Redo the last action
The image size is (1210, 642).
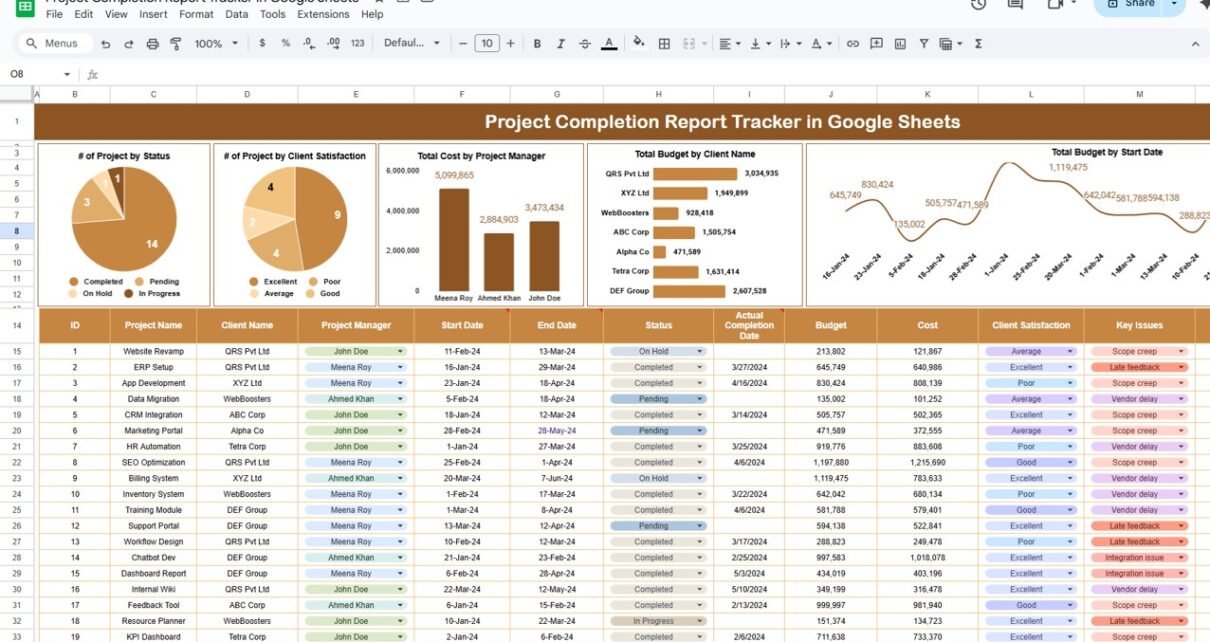point(130,44)
